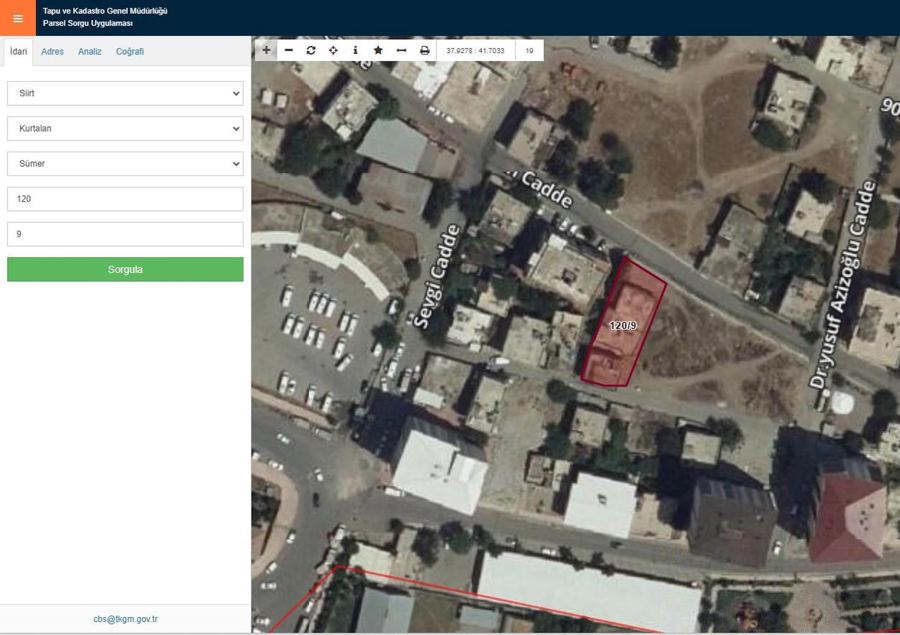The height and width of the screenshot is (635, 900).
Task: Select the measure distance arrow icon
Action: tap(401, 51)
